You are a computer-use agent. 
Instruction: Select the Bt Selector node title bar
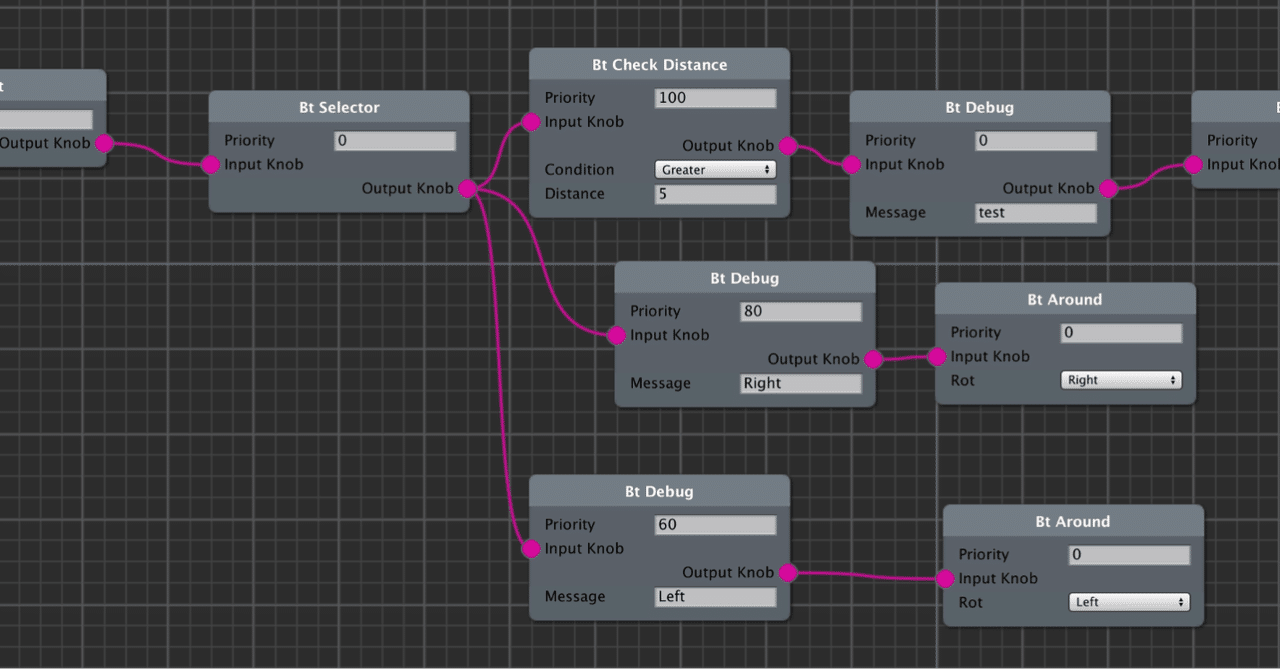click(339, 107)
